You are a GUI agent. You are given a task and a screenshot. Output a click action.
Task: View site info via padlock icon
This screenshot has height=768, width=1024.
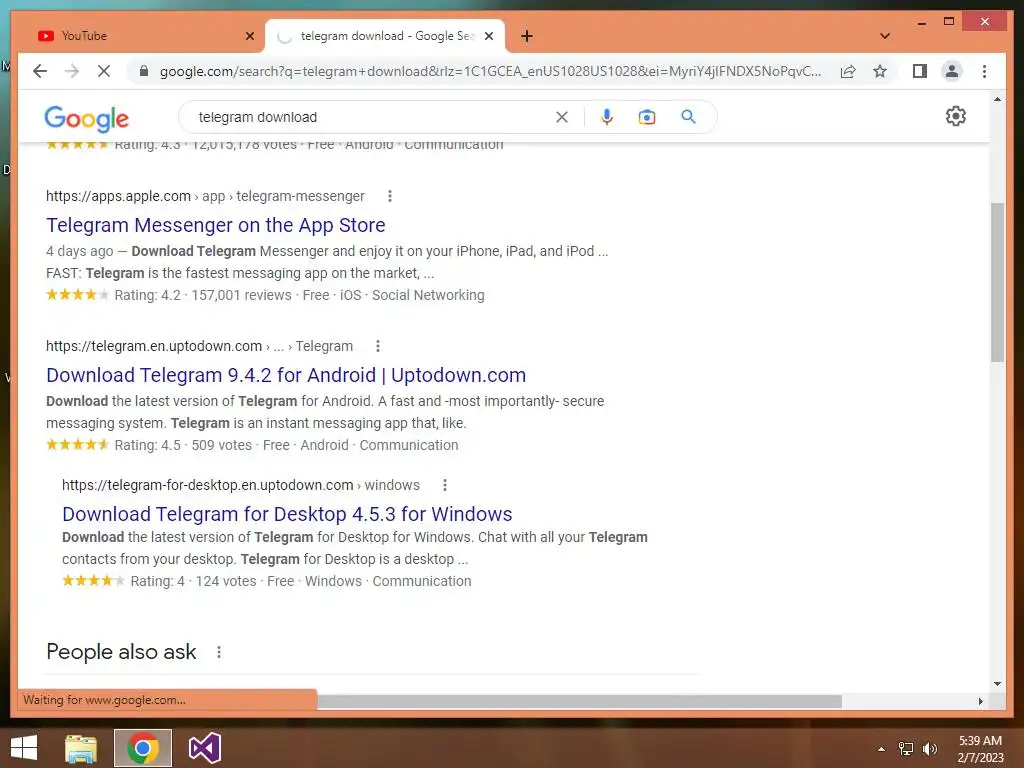pos(144,71)
